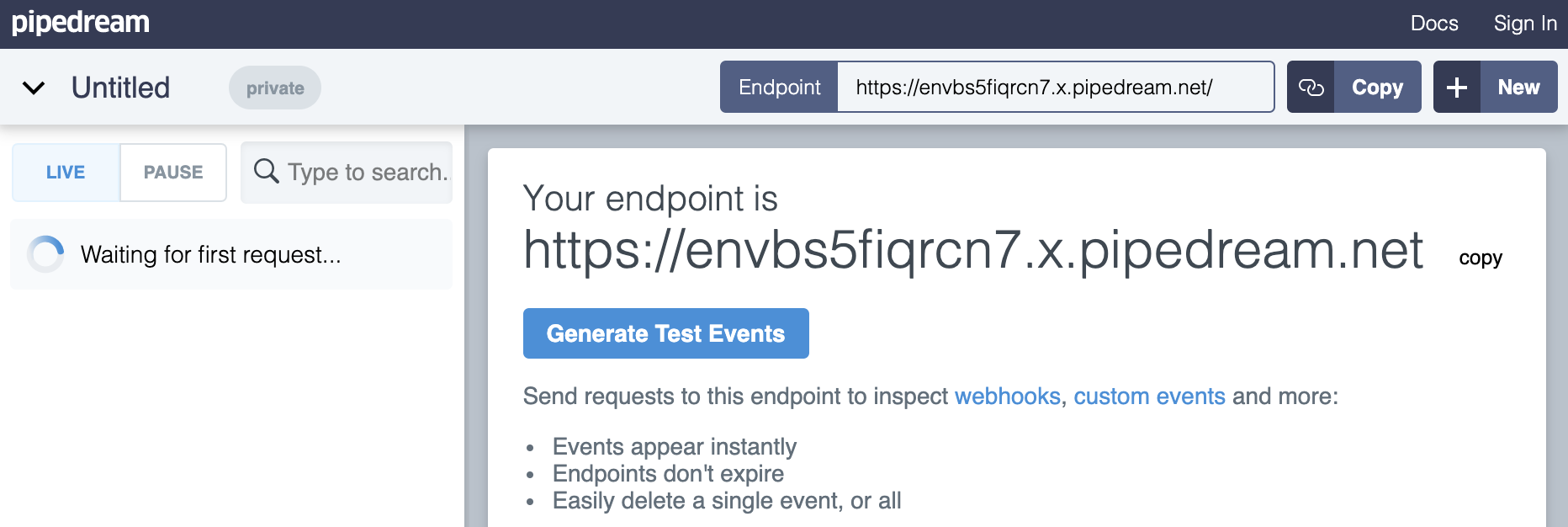This screenshot has width=1568, height=527.
Task: Click Sign In in header
Action: point(1525,24)
